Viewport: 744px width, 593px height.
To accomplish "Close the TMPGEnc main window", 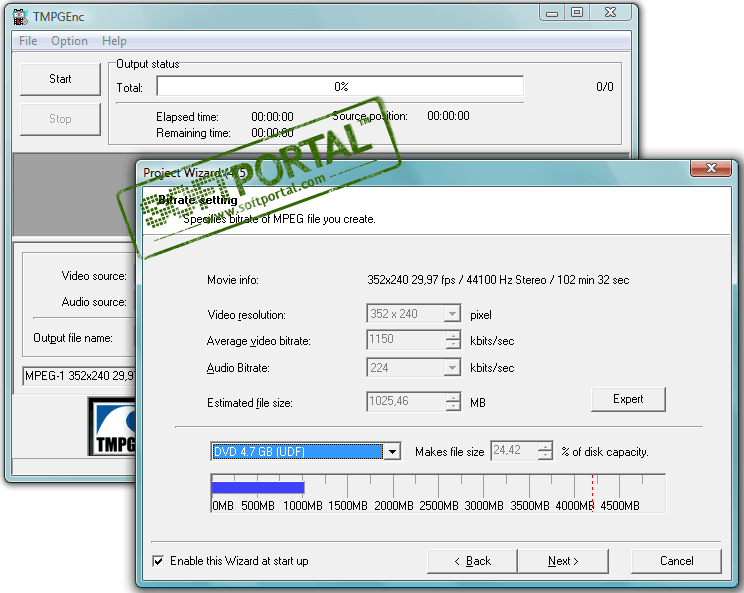I will 610,13.
